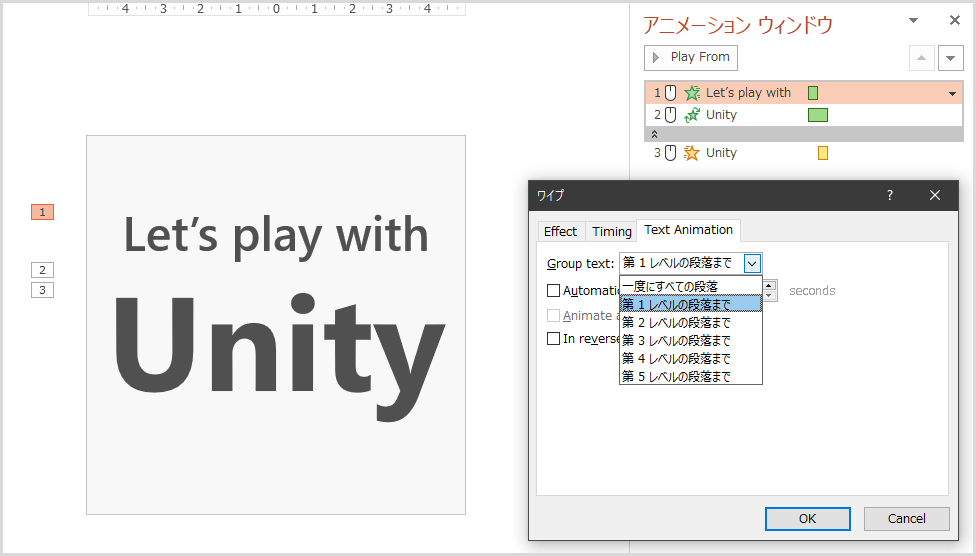976x556 pixels.
Task: Click animation marker 3 beside the slide
Action: (x=42, y=290)
